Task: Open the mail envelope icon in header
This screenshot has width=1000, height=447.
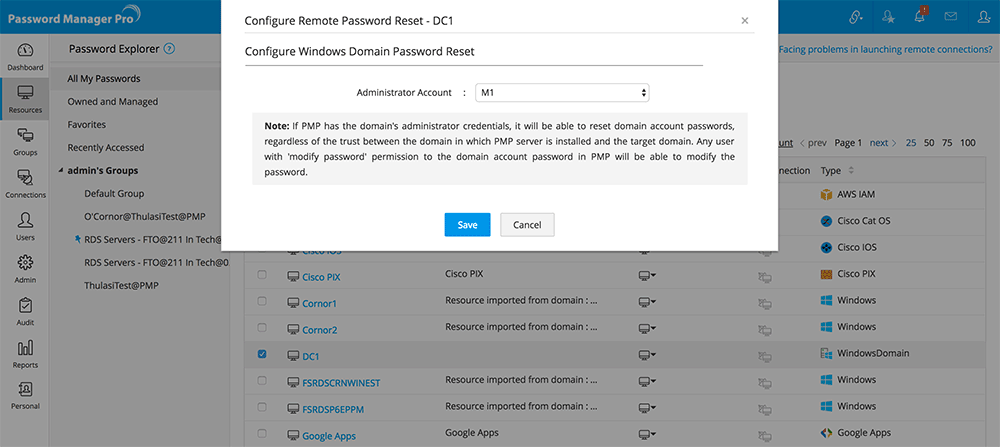Action: coord(951,17)
